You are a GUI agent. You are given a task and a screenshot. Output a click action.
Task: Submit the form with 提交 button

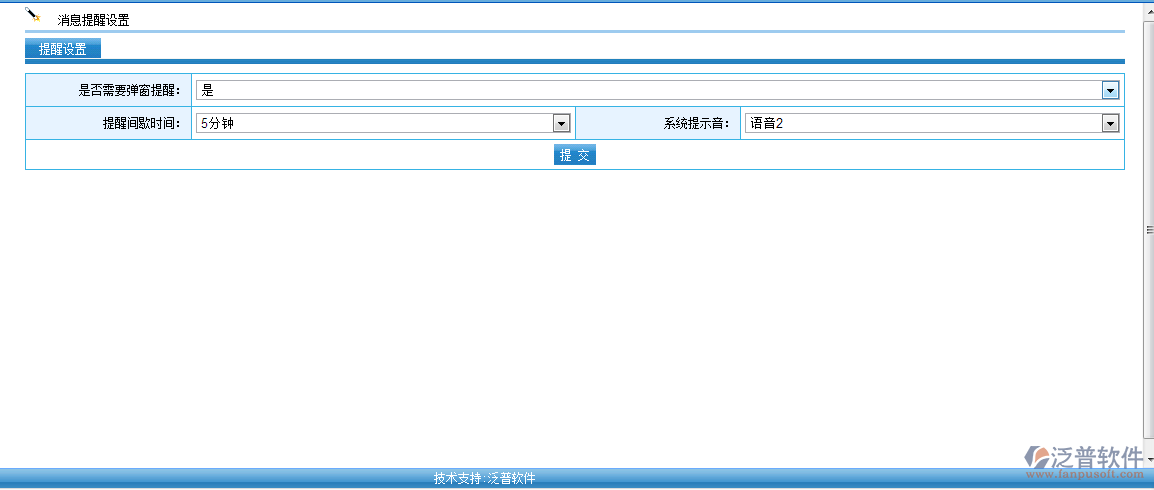click(x=575, y=155)
